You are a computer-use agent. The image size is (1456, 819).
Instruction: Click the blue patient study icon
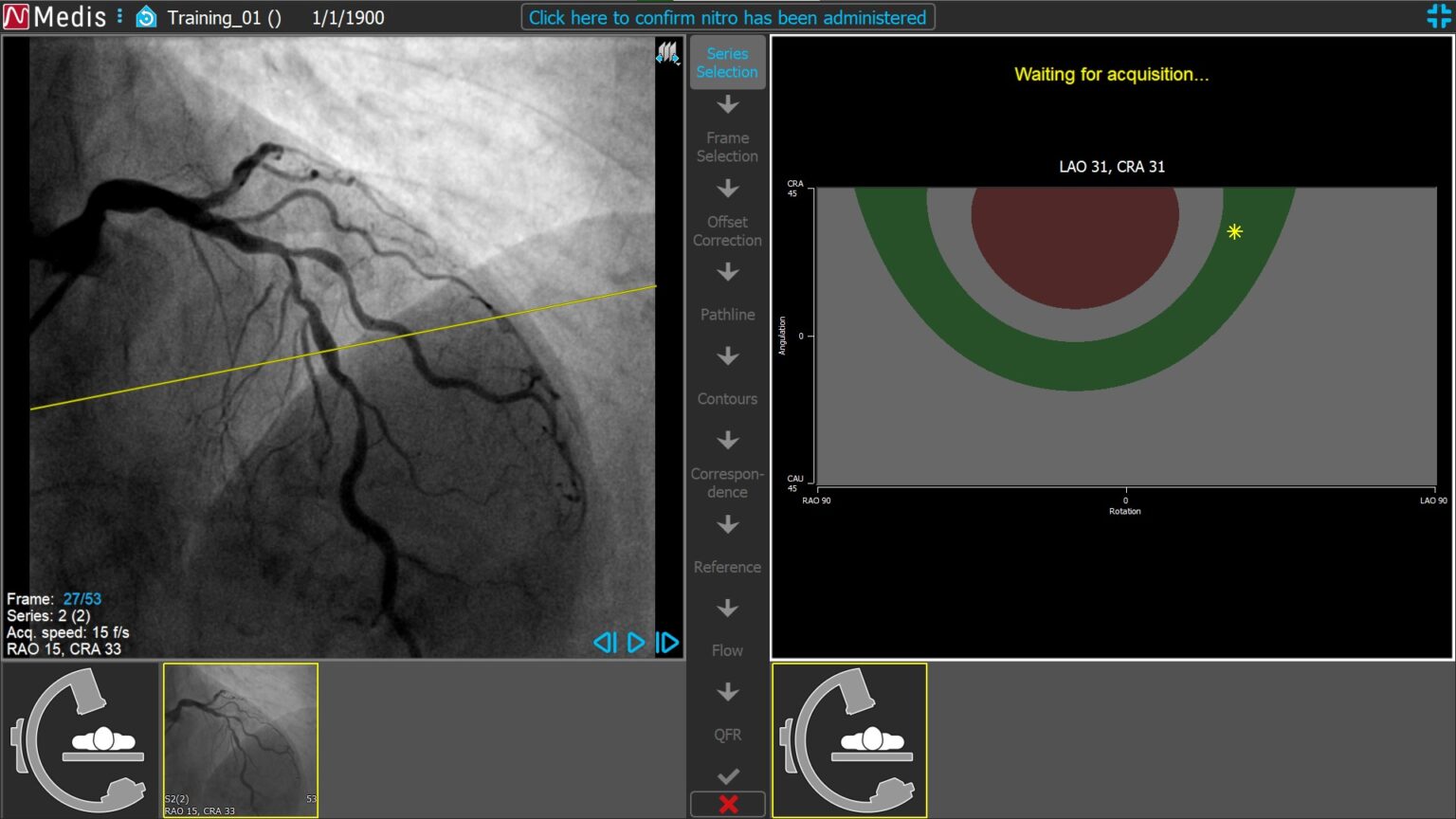(x=146, y=17)
